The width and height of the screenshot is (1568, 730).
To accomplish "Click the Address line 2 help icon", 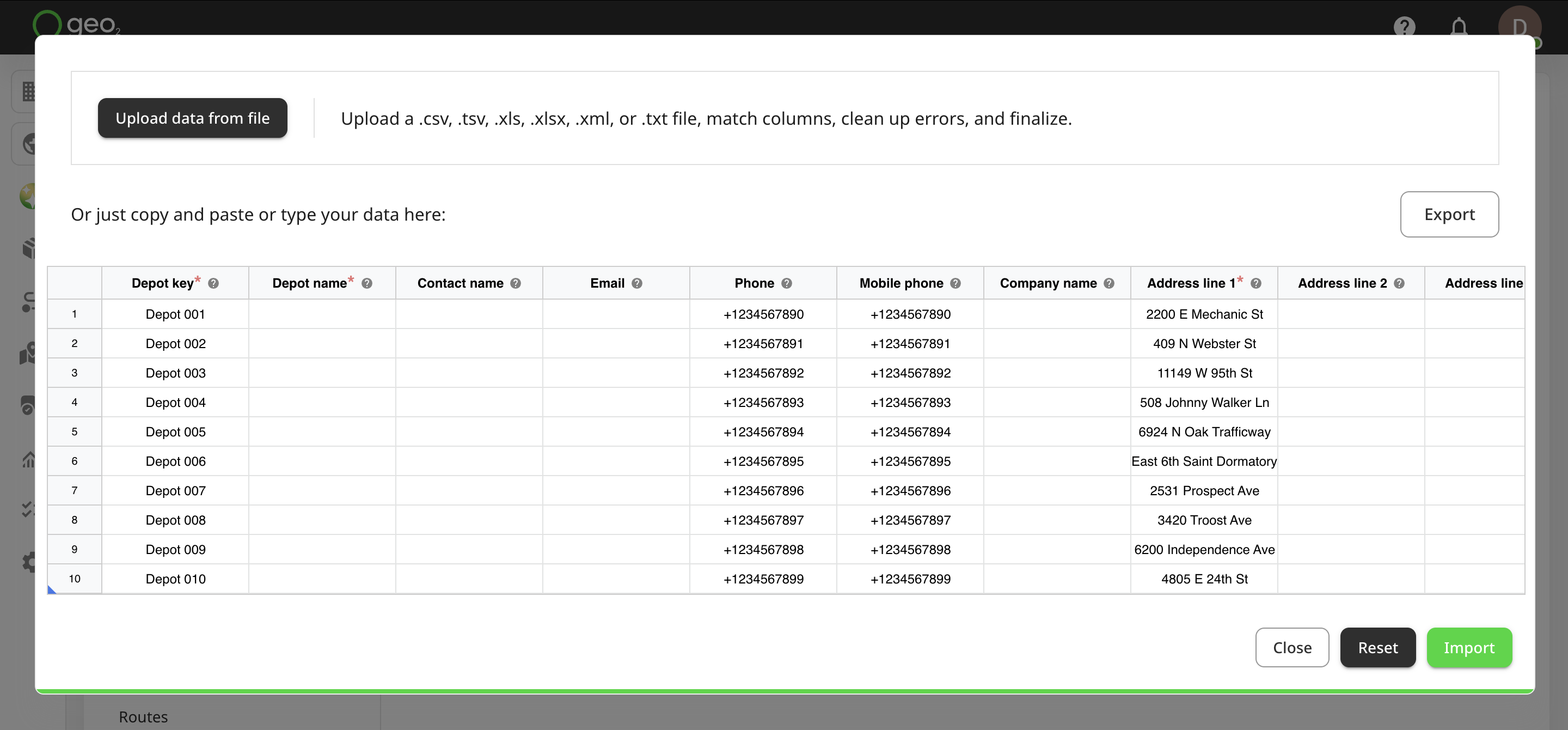I will [1399, 283].
